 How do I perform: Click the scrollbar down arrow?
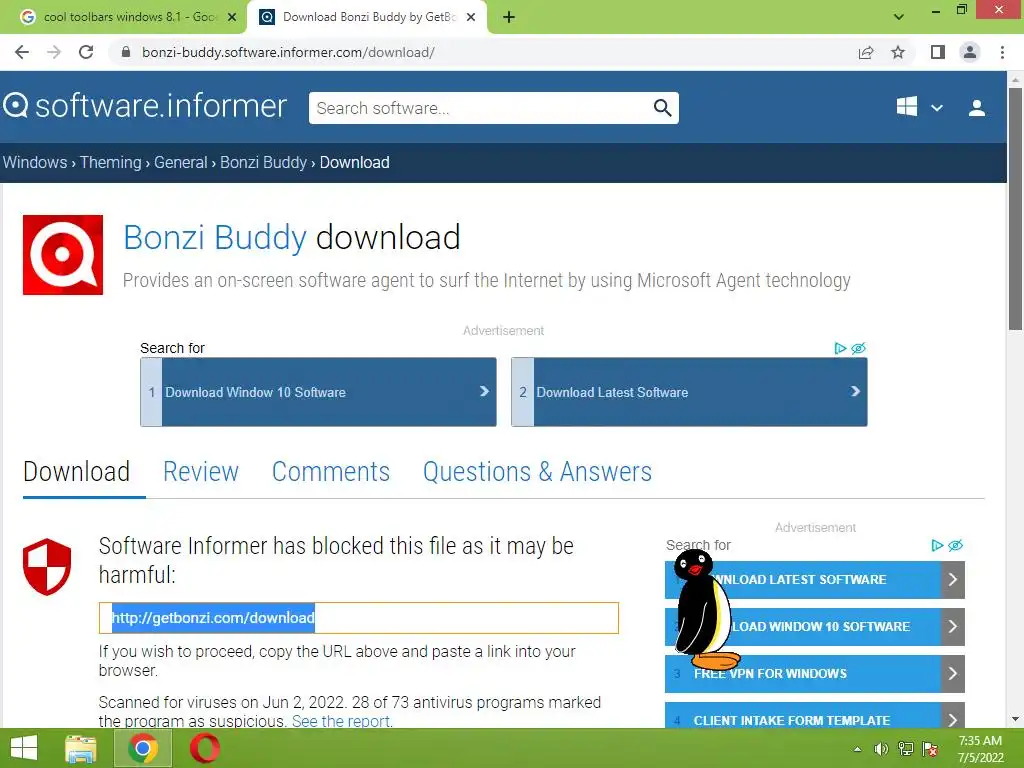point(1015,719)
